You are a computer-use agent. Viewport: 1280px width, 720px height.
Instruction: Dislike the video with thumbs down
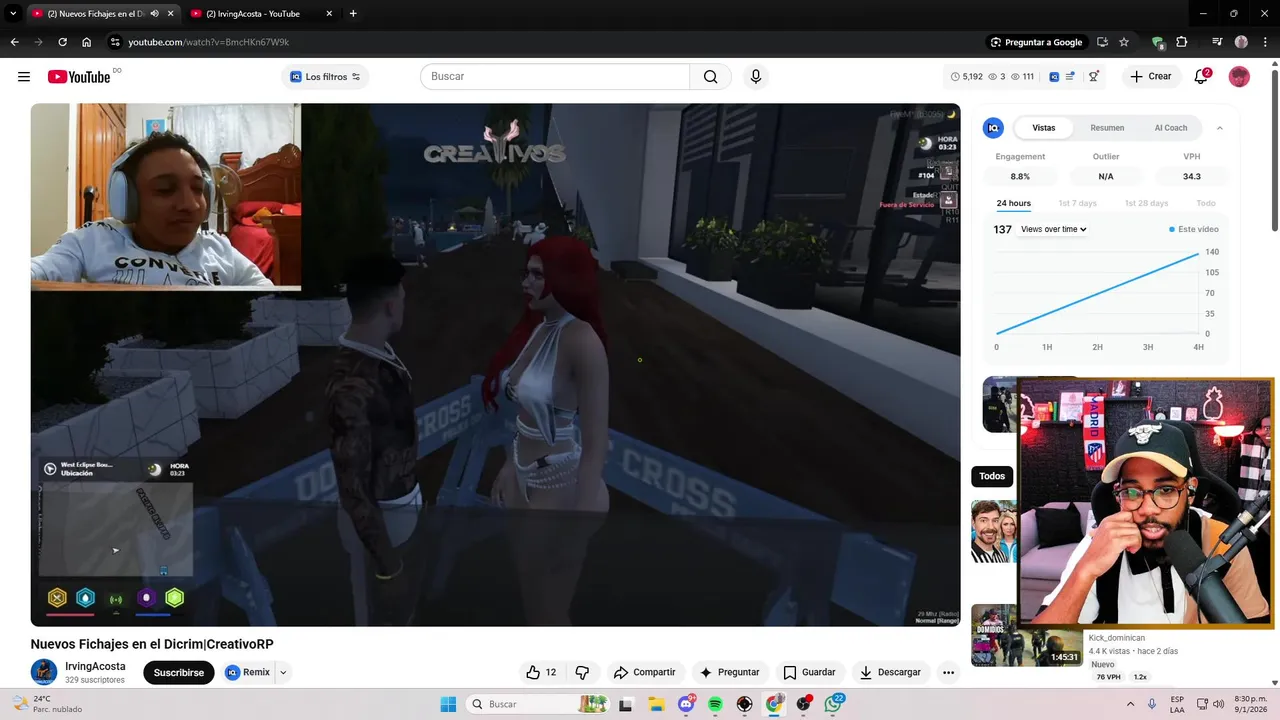coord(582,672)
